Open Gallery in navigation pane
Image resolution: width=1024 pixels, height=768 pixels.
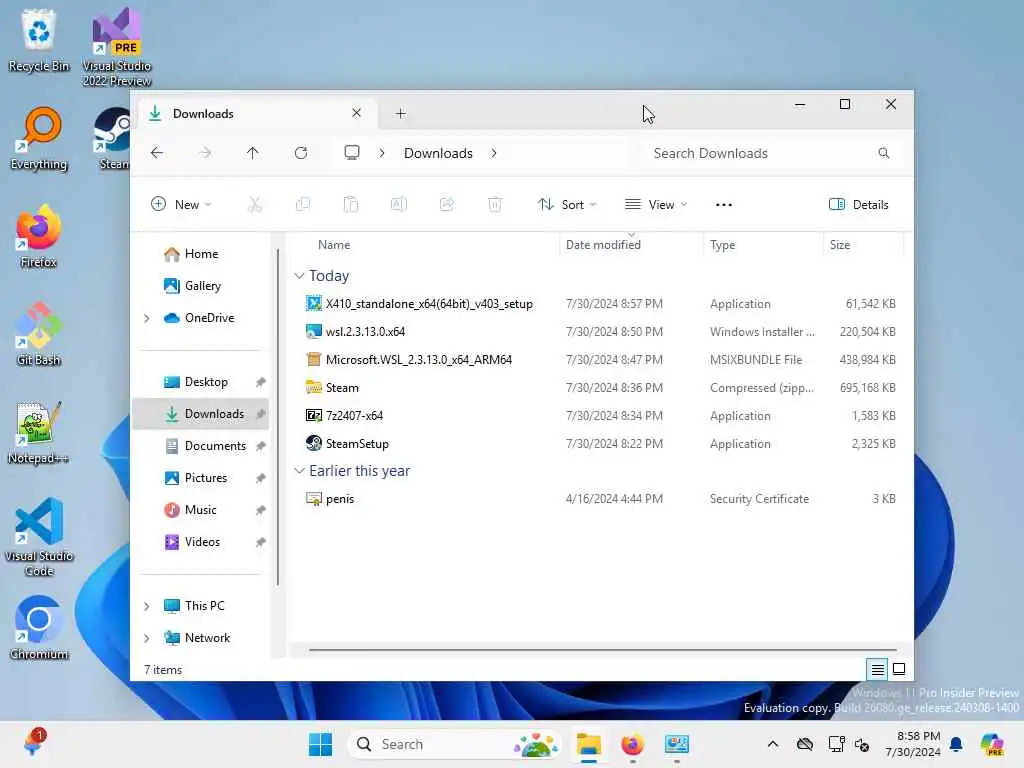201,286
